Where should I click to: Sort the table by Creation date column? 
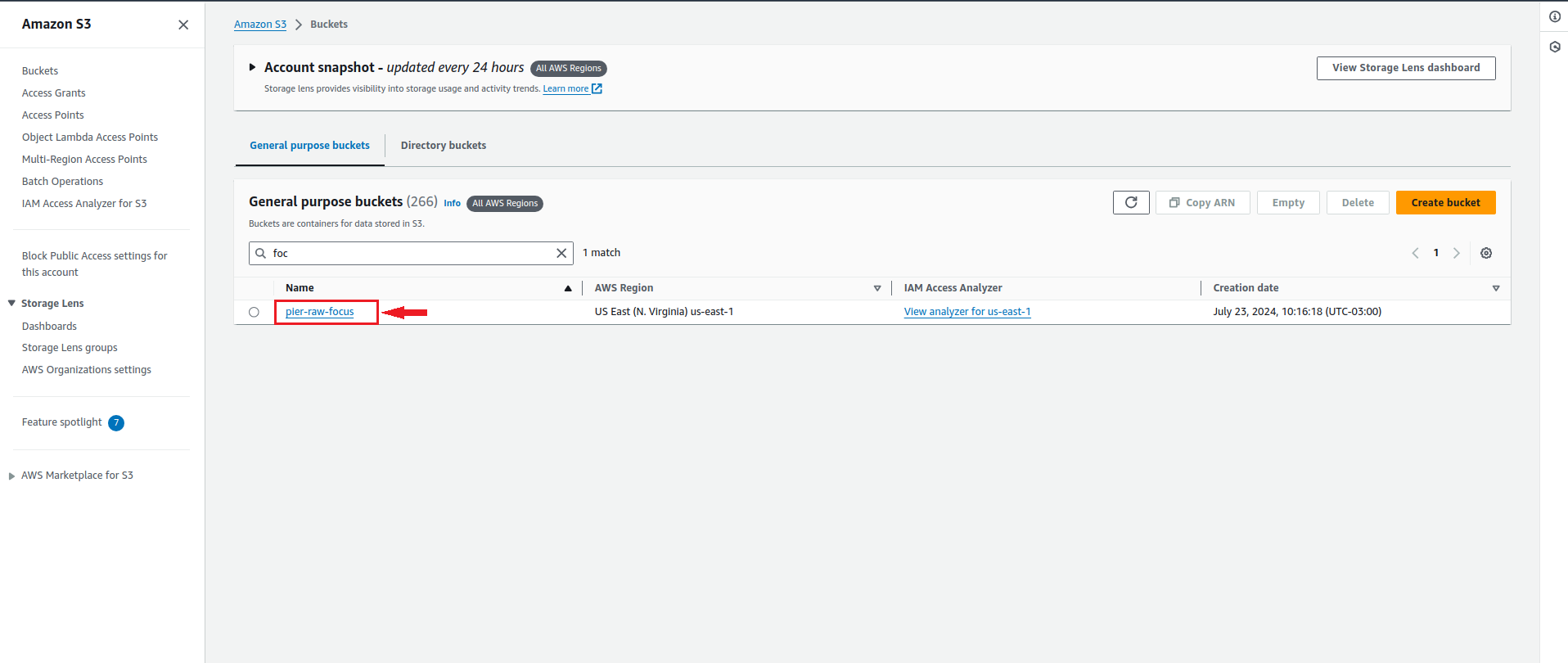click(x=1495, y=288)
